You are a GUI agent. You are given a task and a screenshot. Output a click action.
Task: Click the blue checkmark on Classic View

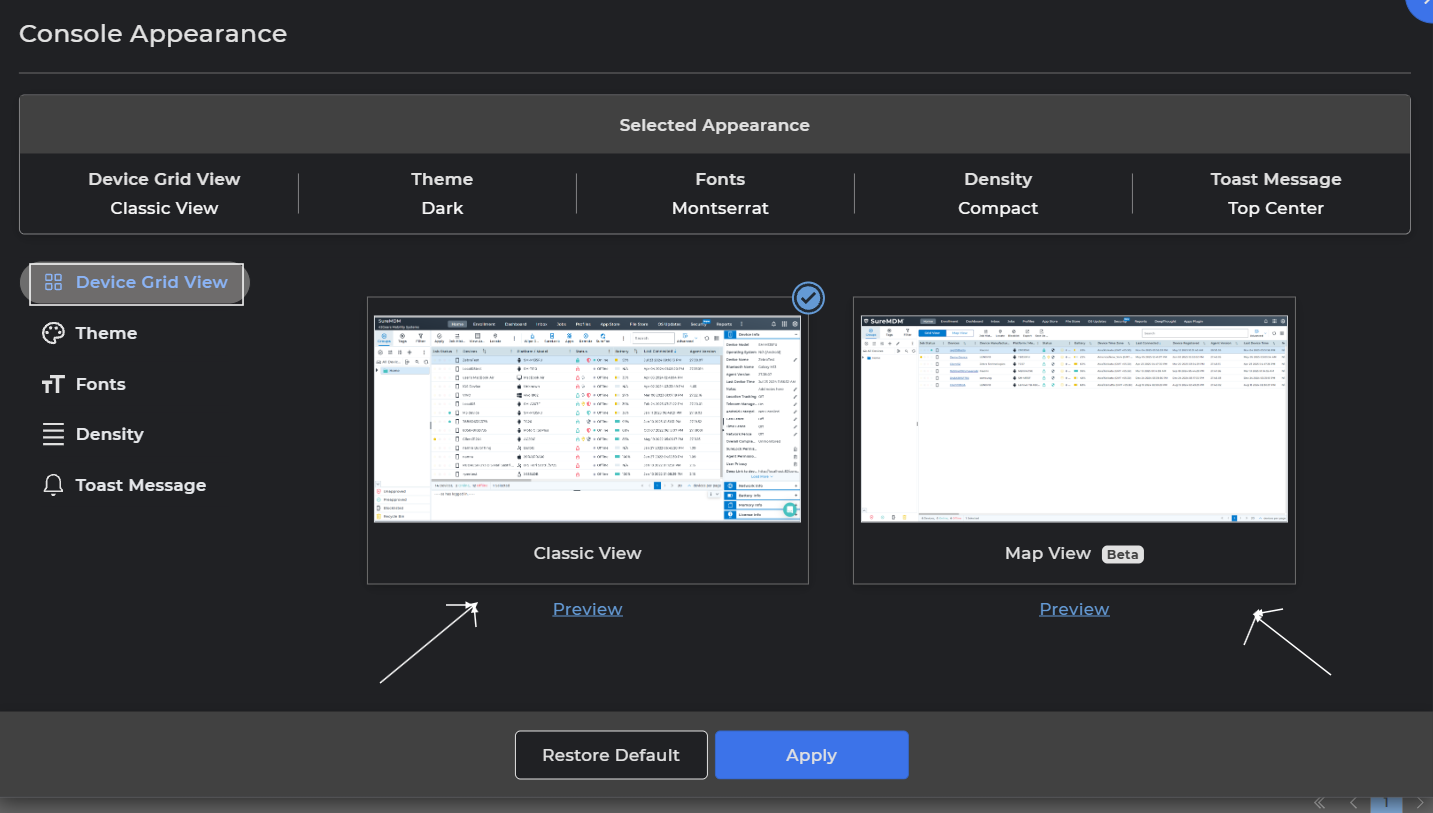tap(808, 297)
